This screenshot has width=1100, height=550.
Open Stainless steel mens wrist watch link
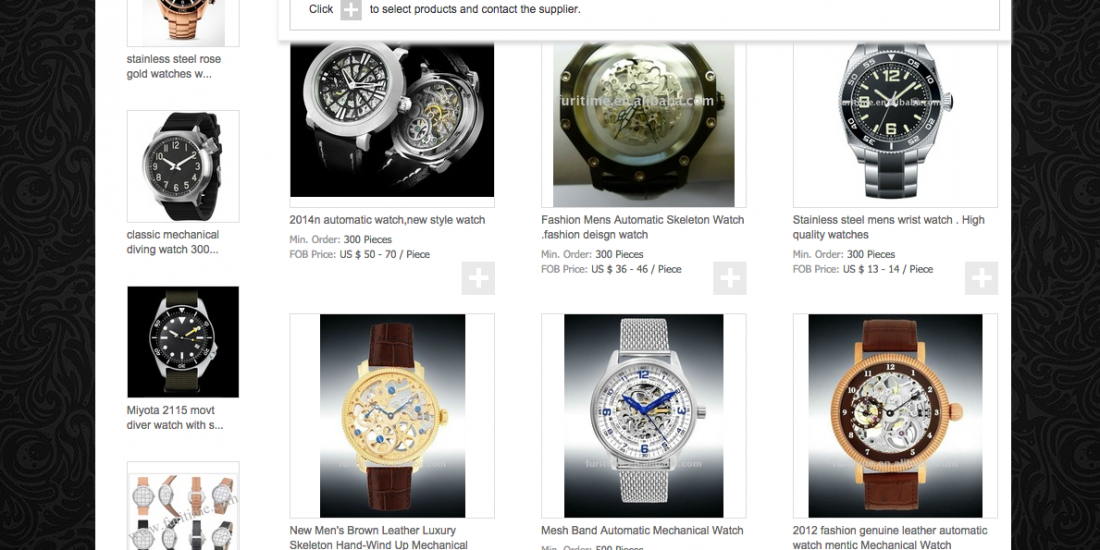[x=888, y=227]
